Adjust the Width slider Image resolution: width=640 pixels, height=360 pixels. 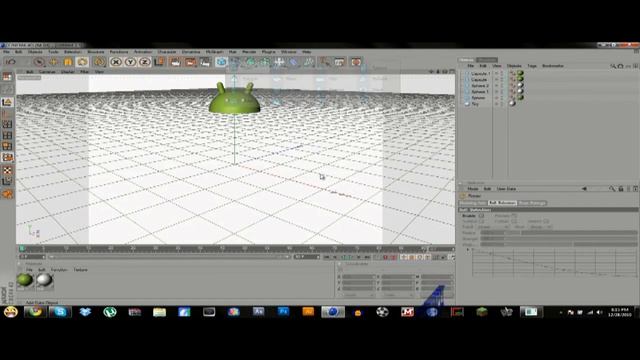[x=558, y=244]
